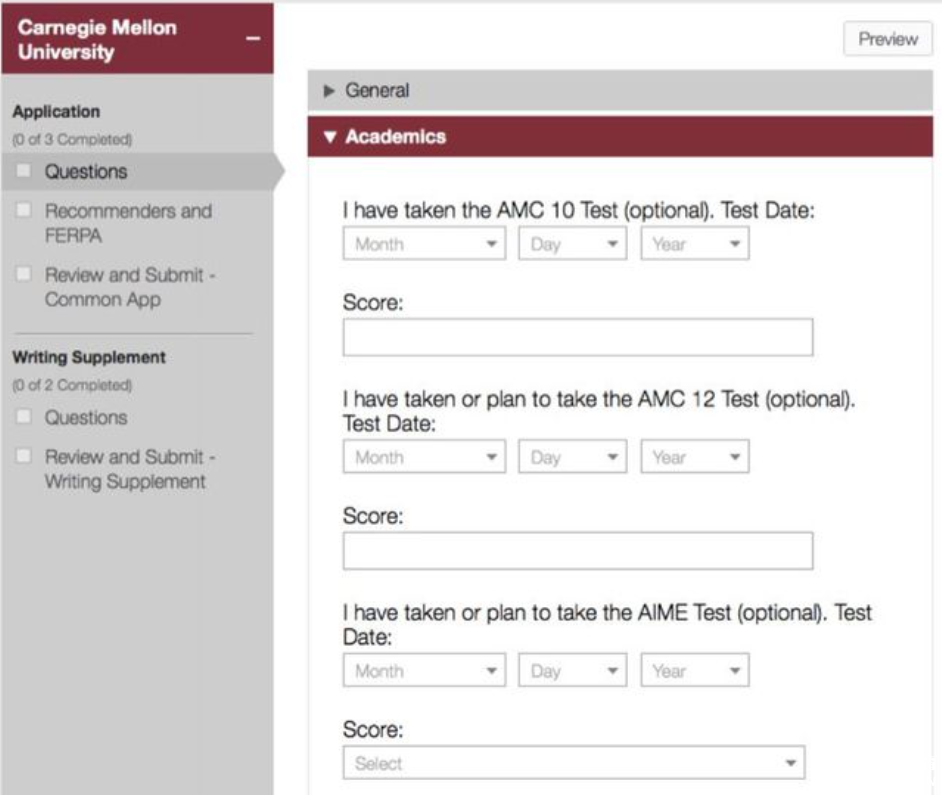The image size is (942, 795).
Task: Click the AIME Test Date question label
Action: click(x=607, y=625)
